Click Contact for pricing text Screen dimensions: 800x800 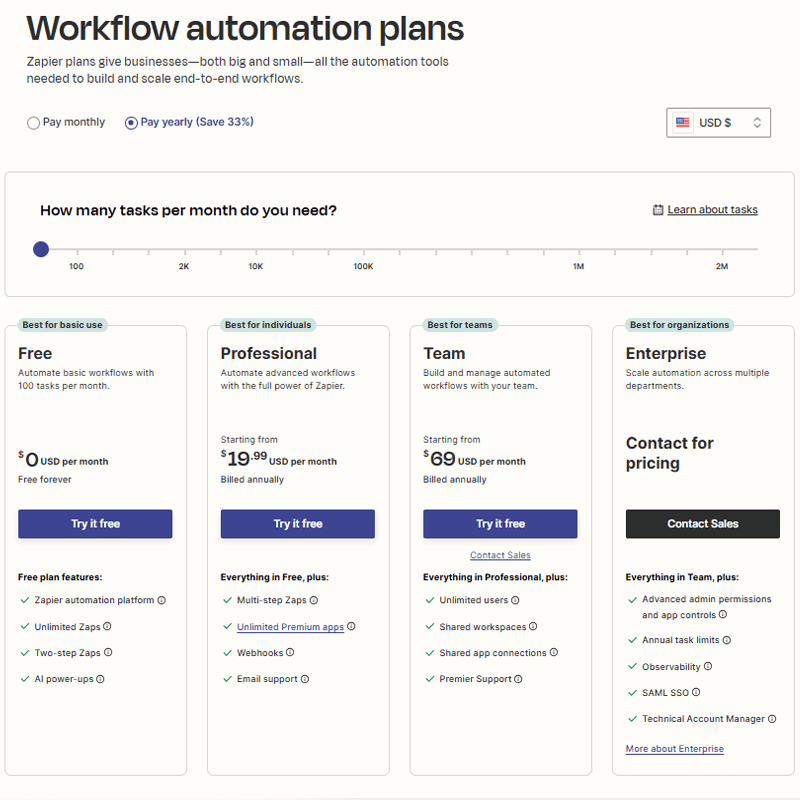pyautogui.click(x=669, y=453)
